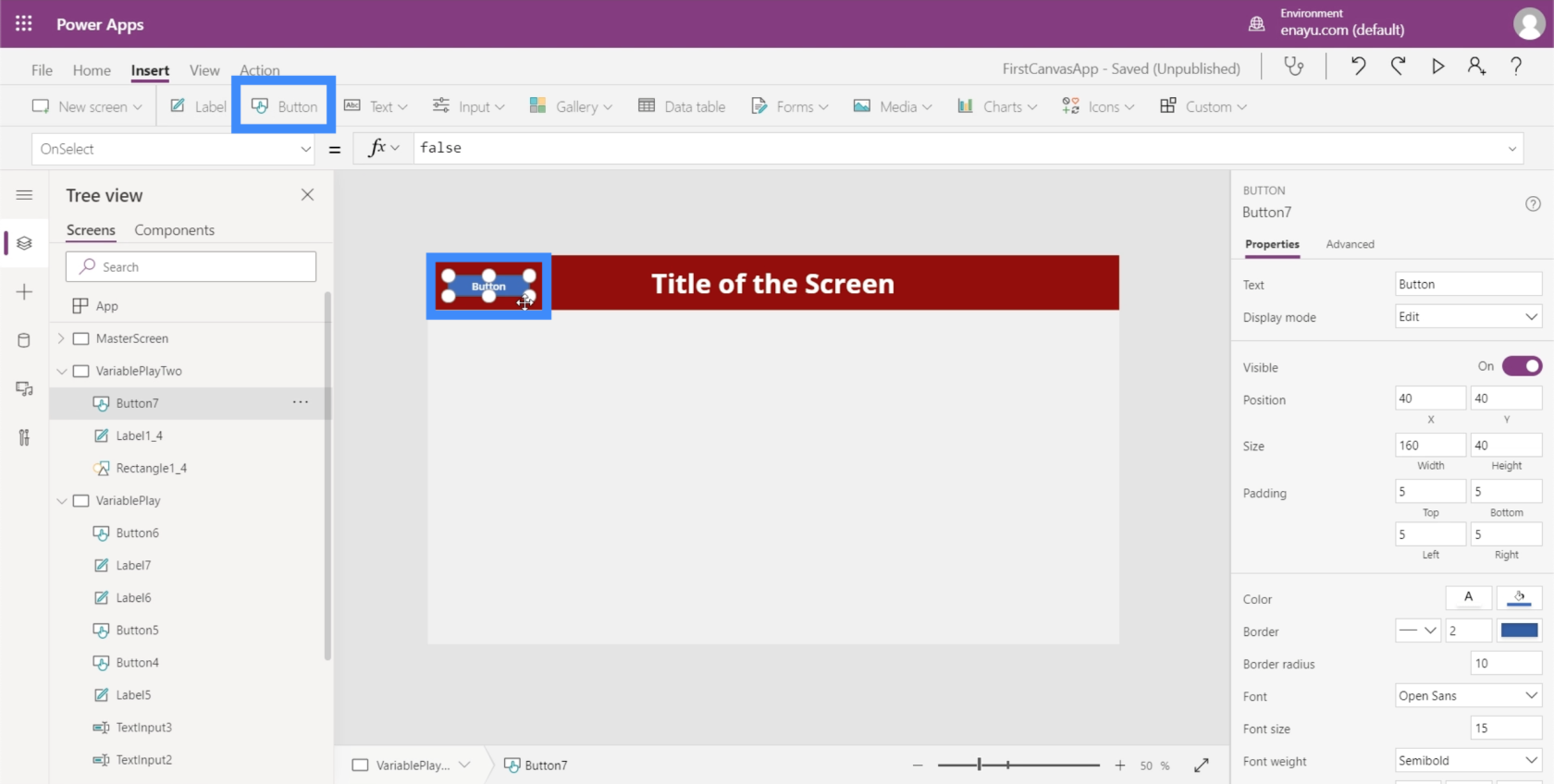Open the File menu
This screenshot has width=1554, height=784.
pyautogui.click(x=42, y=69)
